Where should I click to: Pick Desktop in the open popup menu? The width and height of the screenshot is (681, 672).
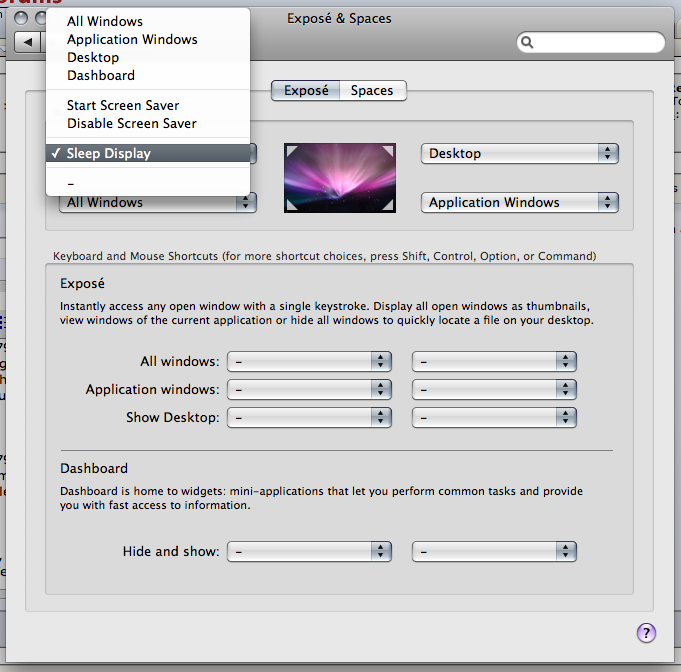pyautogui.click(x=148, y=57)
